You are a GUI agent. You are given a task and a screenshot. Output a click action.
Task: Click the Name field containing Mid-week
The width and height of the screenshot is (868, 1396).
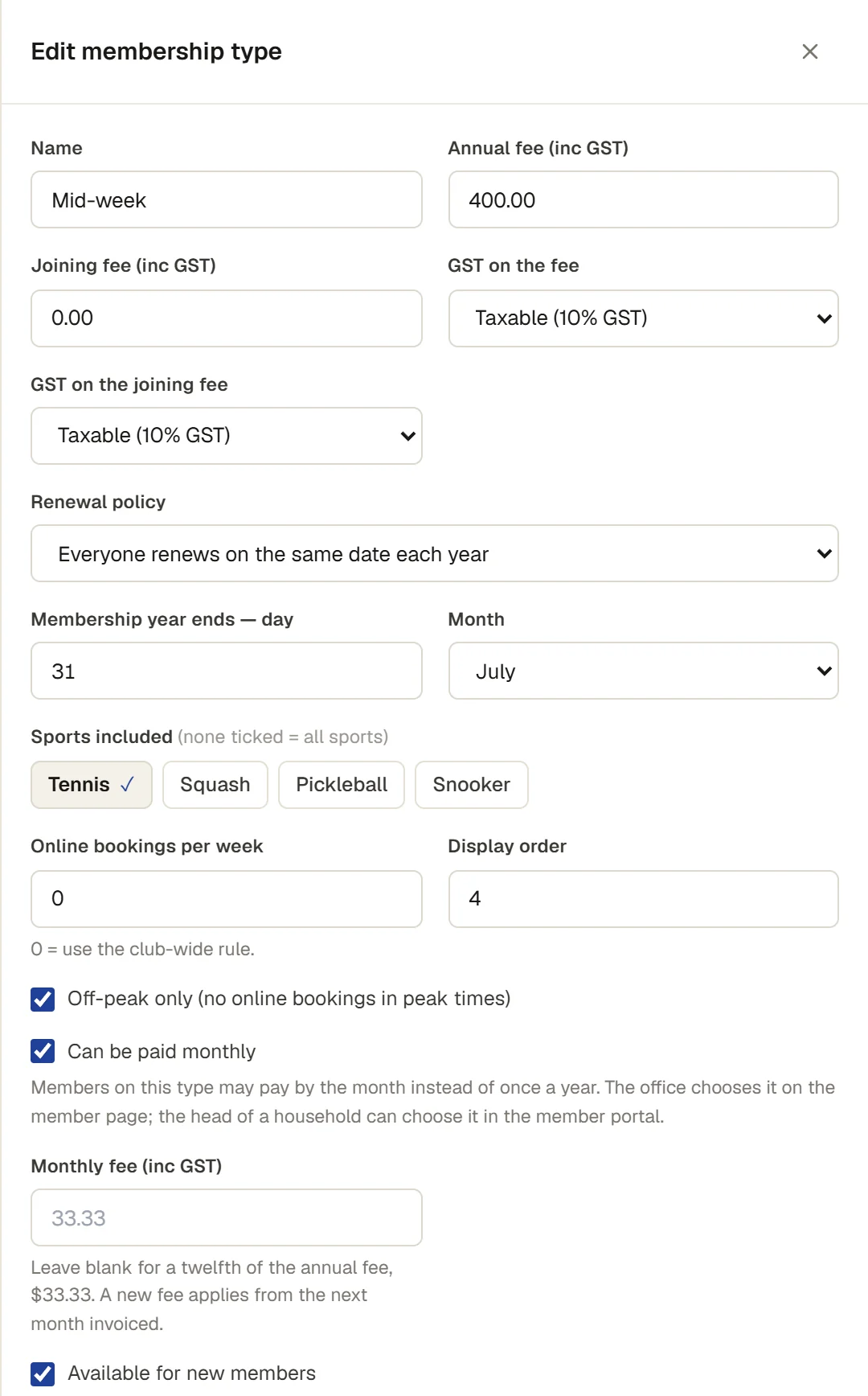click(x=227, y=199)
